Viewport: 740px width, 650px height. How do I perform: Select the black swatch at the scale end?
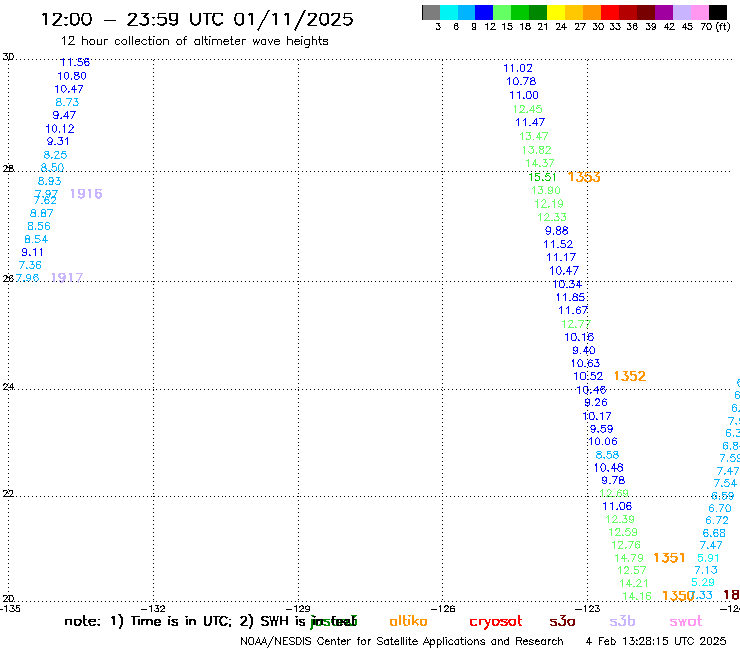click(718, 12)
